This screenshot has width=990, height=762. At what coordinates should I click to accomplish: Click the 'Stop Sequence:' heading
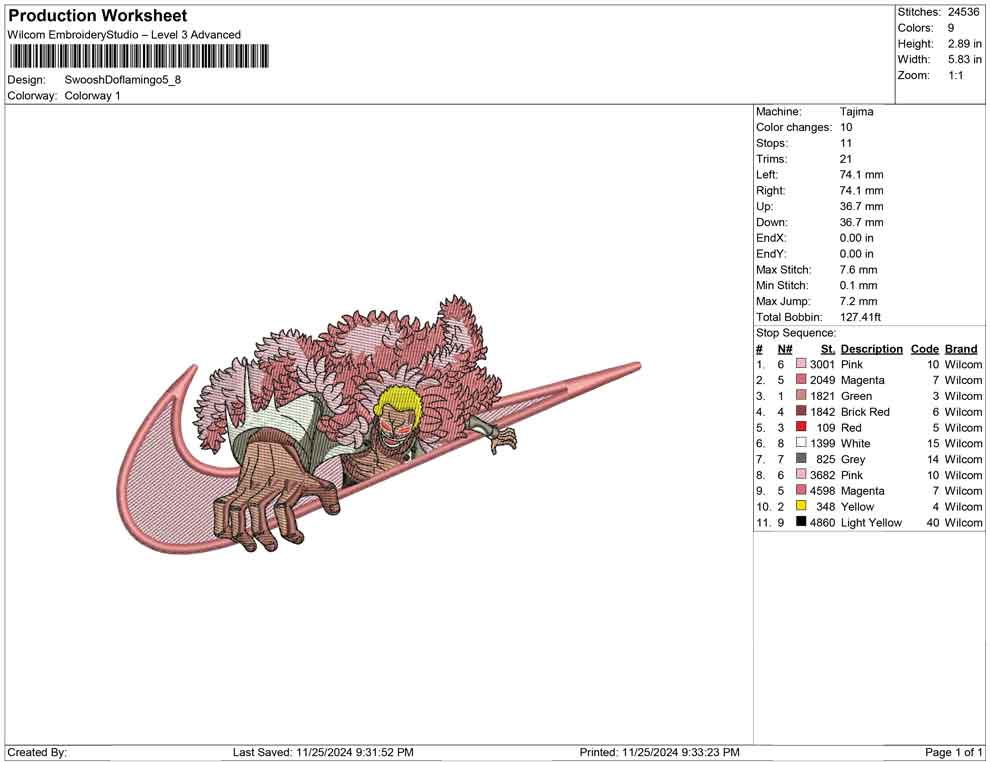tap(796, 333)
